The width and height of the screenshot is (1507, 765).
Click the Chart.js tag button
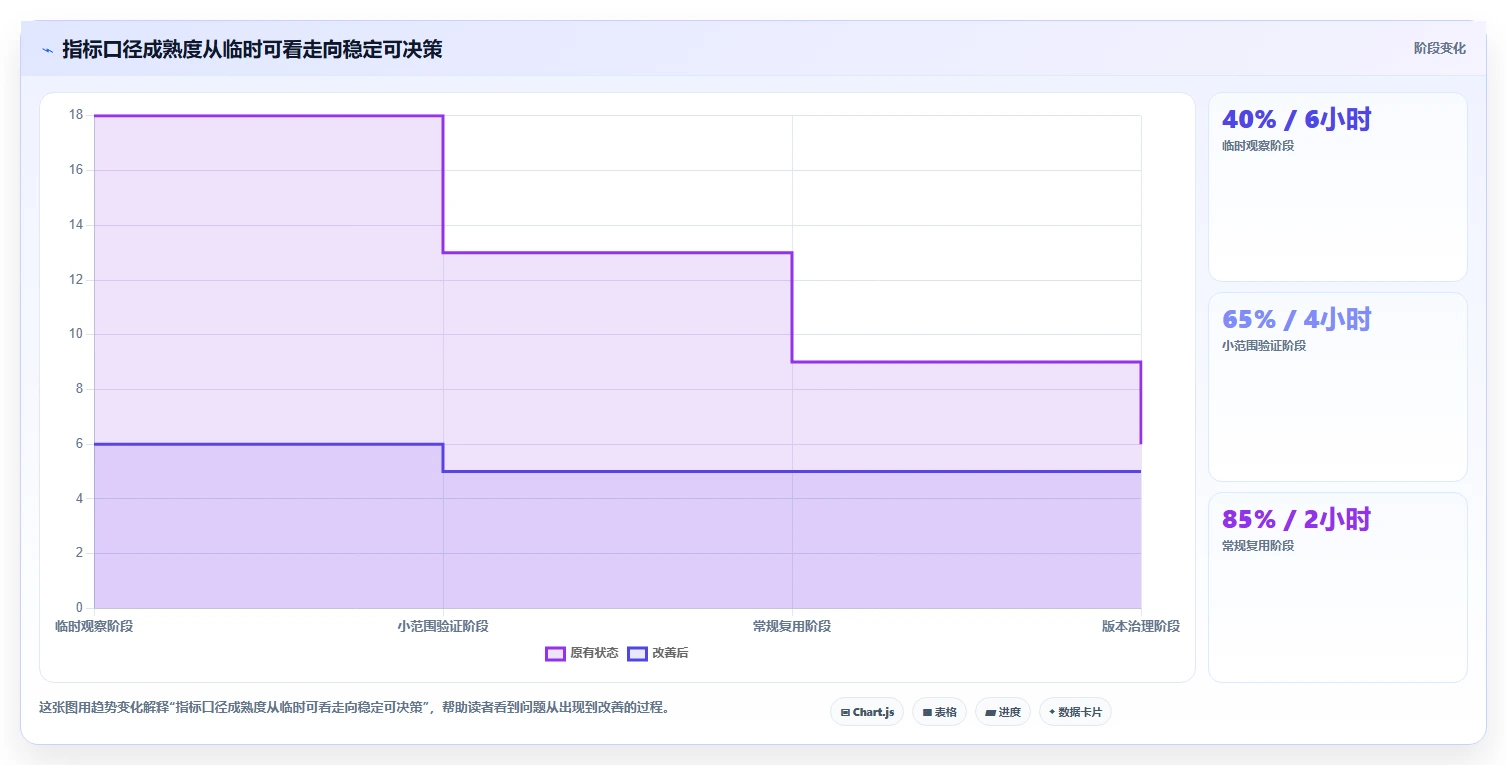[x=868, y=712]
